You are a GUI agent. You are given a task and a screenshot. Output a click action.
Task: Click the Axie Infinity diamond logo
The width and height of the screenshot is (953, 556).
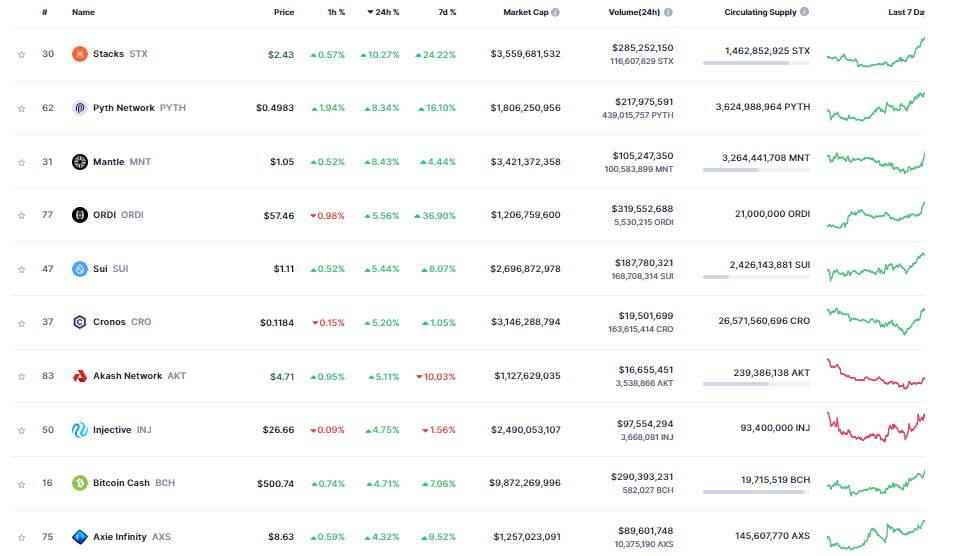point(80,537)
